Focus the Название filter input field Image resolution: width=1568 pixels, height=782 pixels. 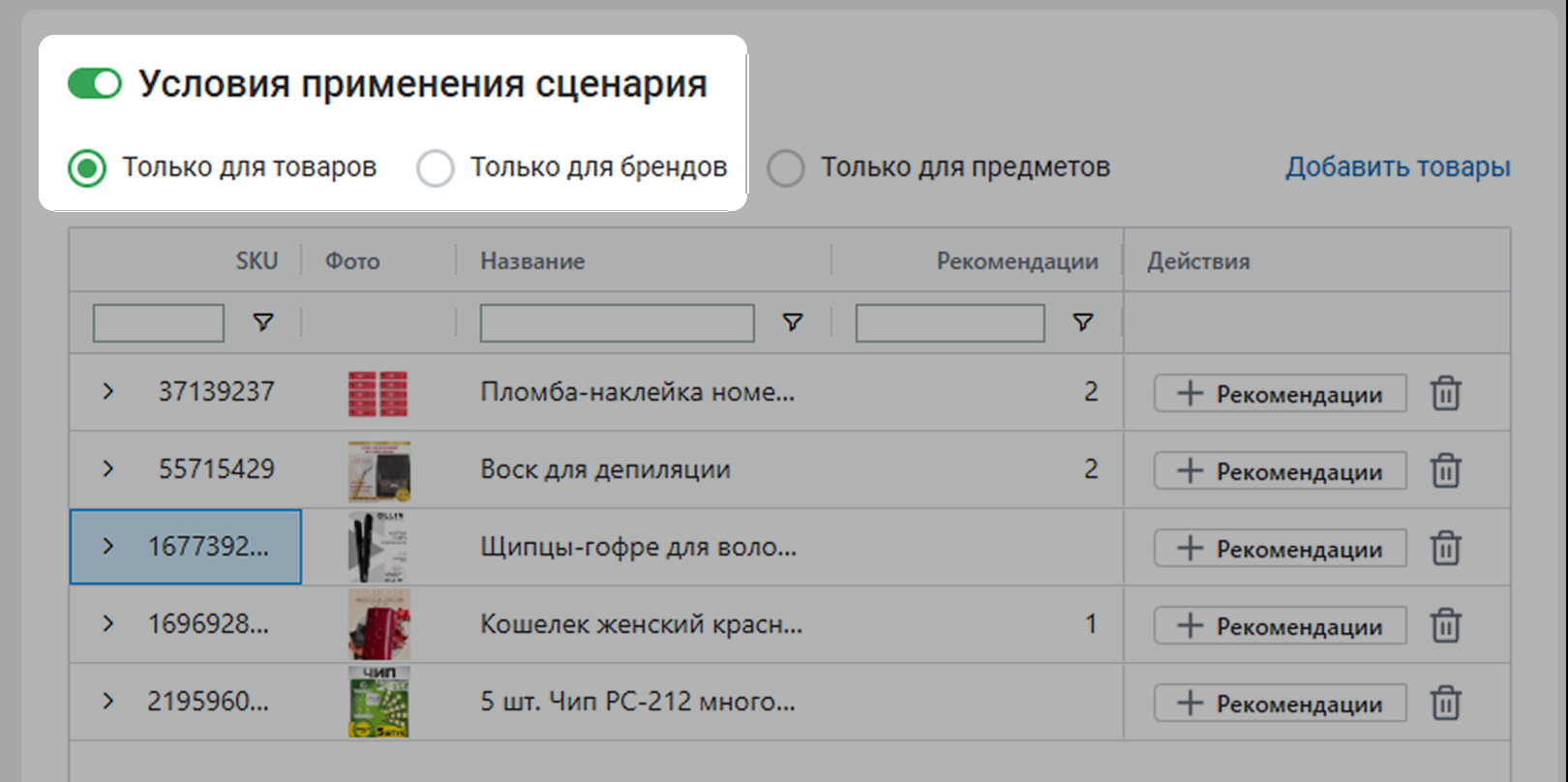[x=617, y=323]
